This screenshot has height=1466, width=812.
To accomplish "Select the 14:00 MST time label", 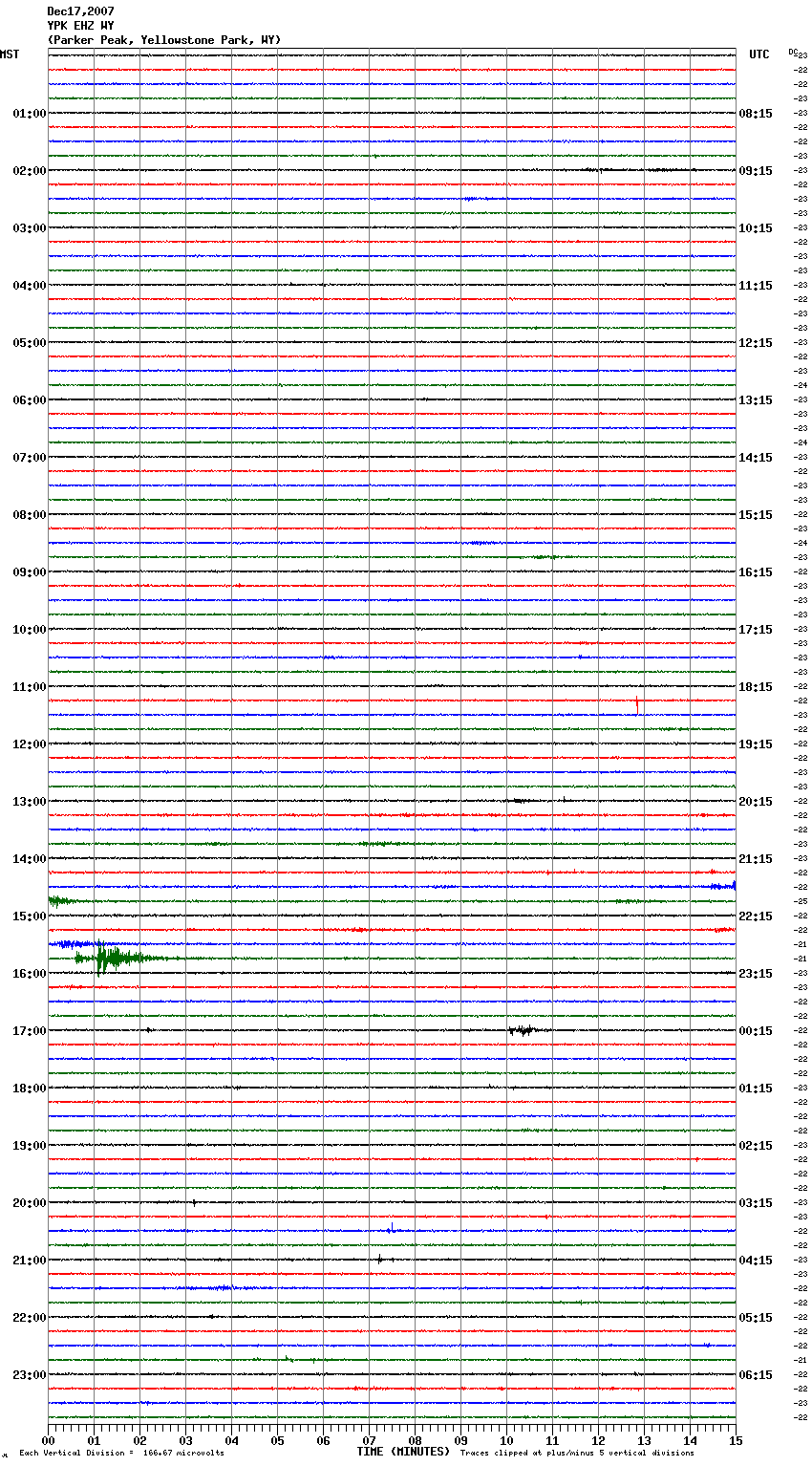I will (x=29, y=859).
